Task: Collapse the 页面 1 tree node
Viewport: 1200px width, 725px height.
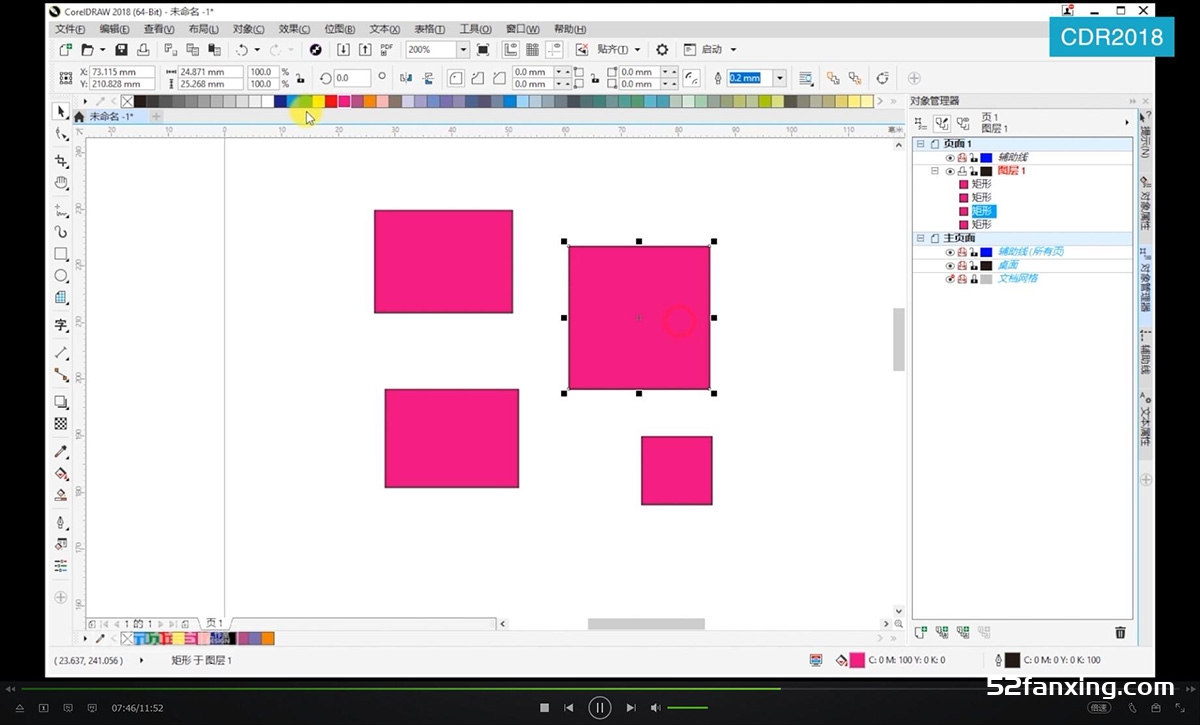Action: [921, 144]
